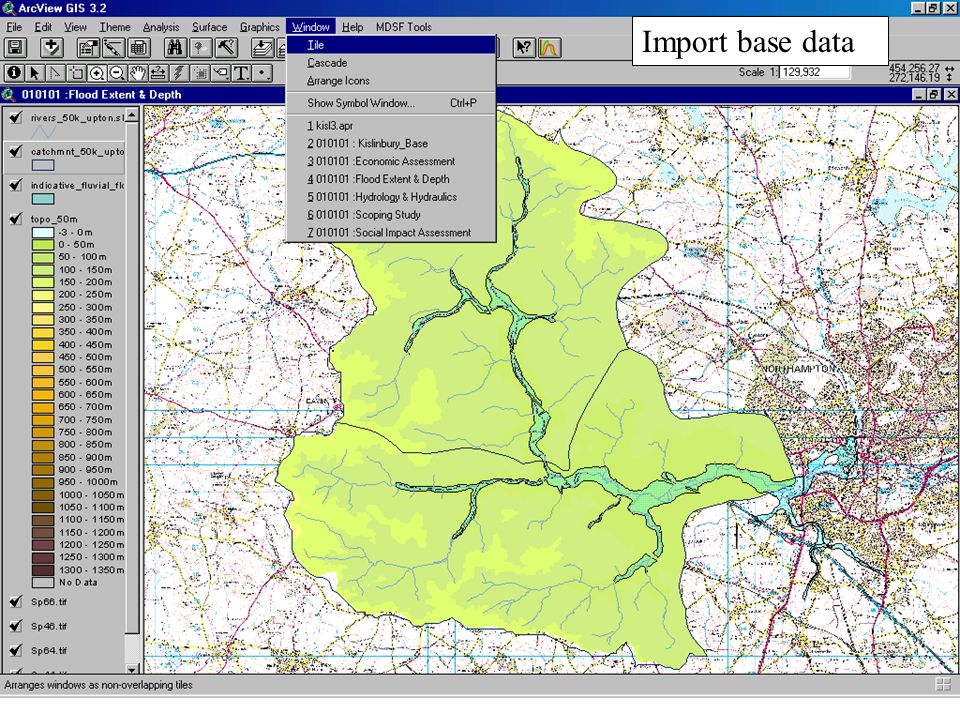Switch to Economic Assessment window entry
Image resolution: width=960 pixels, height=720 pixels.
pos(391,161)
